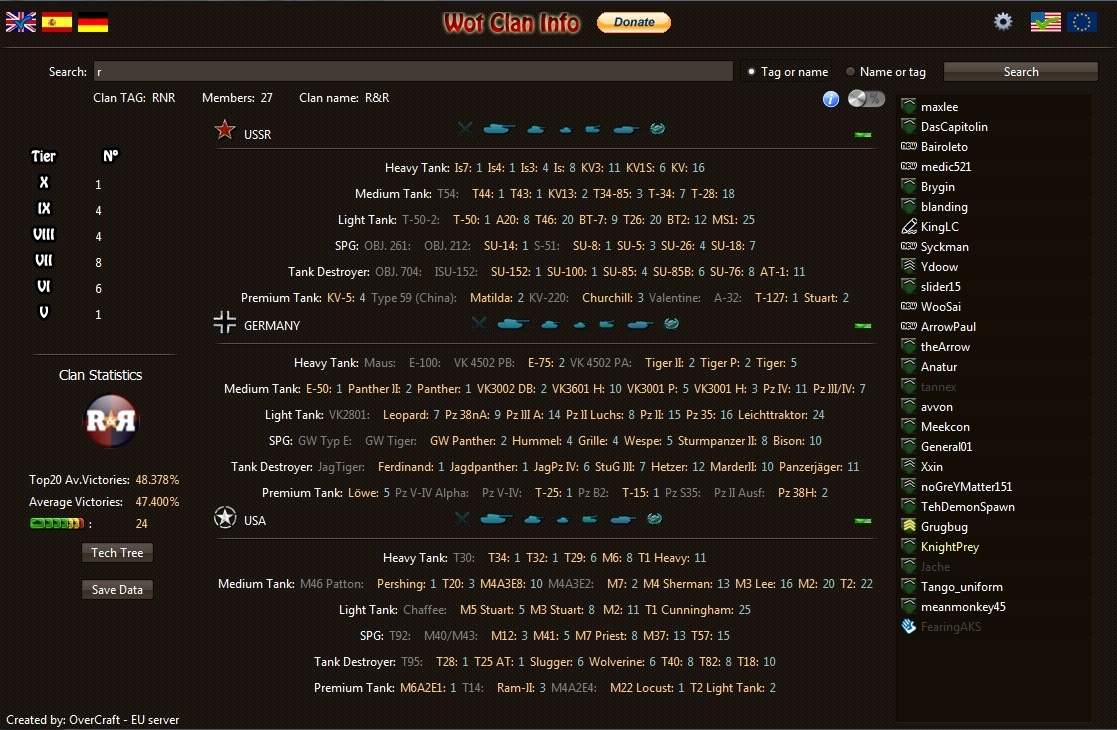Filter USSR by medium tank icon
This screenshot has height=730, width=1117.
[536, 129]
